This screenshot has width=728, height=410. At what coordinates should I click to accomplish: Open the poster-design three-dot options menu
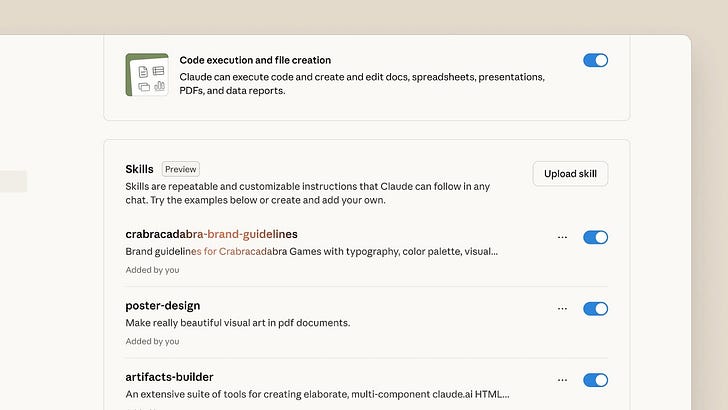562,309
